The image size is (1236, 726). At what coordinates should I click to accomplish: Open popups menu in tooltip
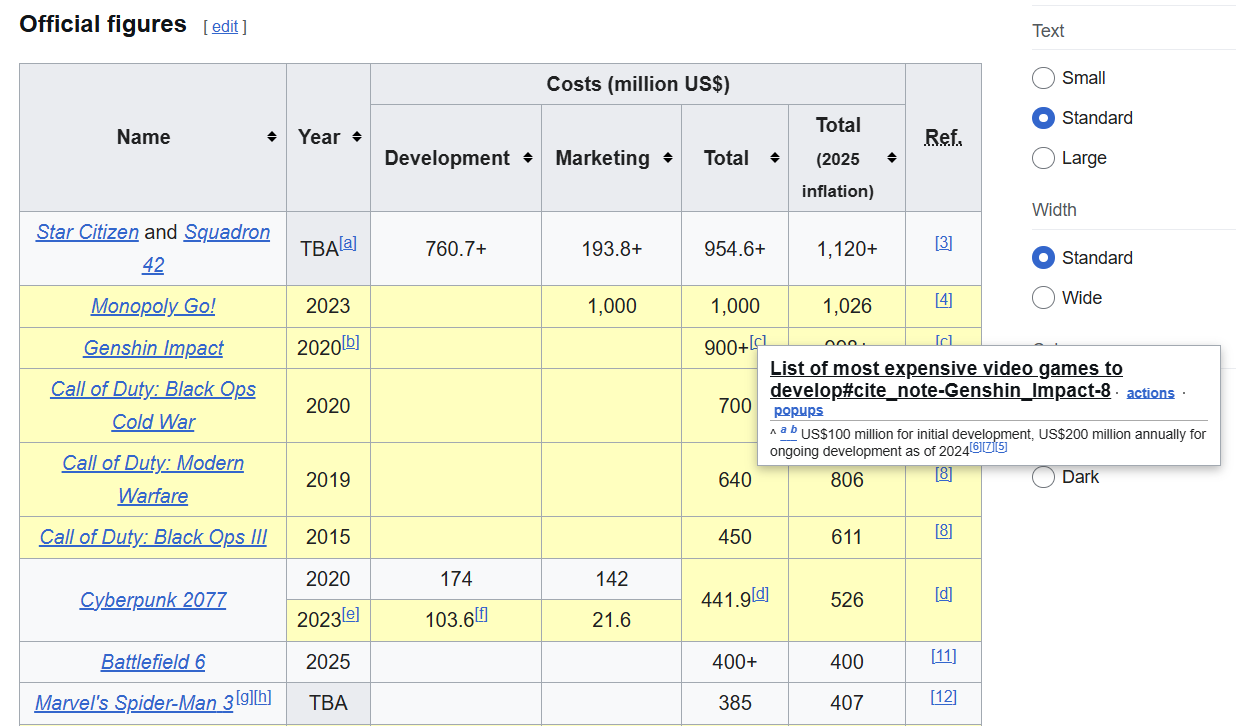coord(798,410)
